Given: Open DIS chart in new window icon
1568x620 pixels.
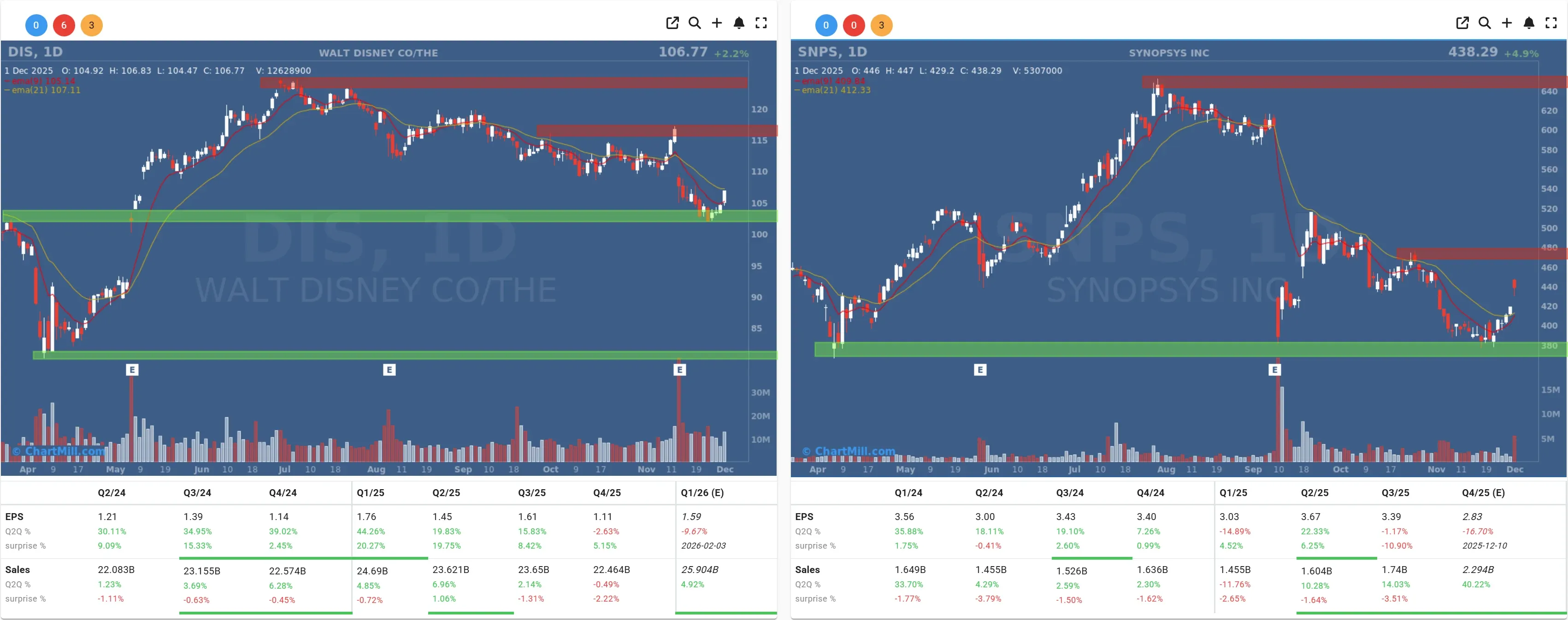Looking at the screenshot, I should pos(672,23).
